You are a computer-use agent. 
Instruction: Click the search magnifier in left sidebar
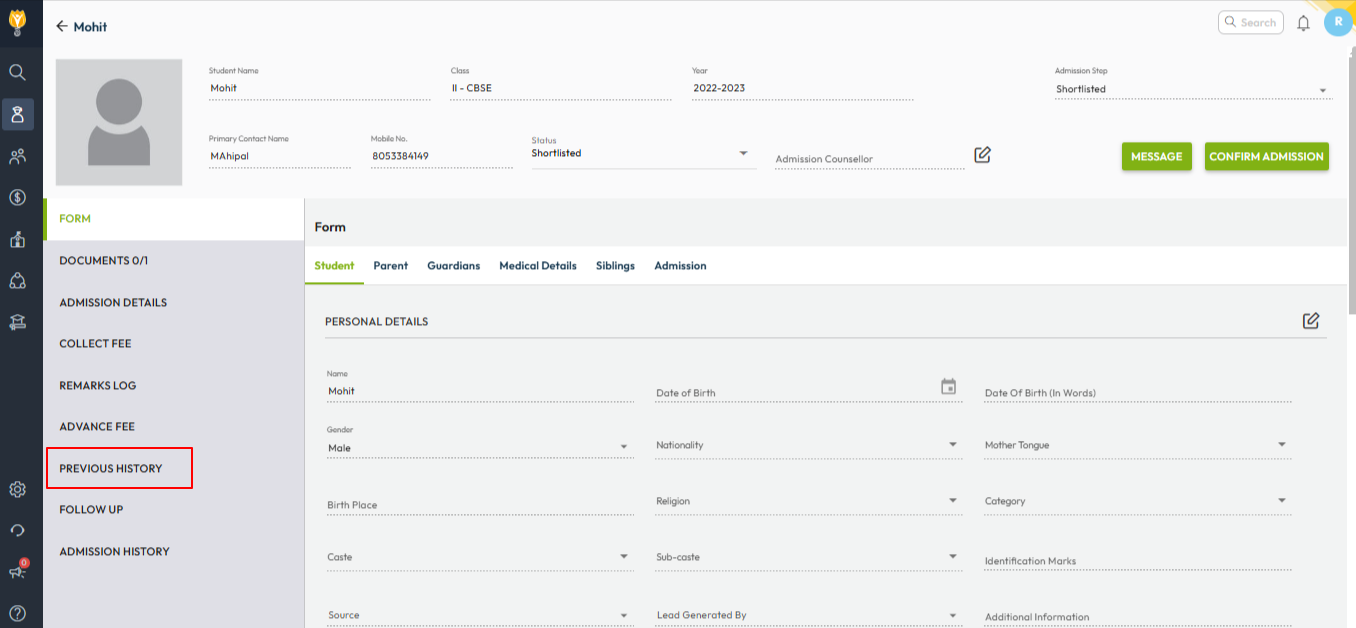point(17,72)
